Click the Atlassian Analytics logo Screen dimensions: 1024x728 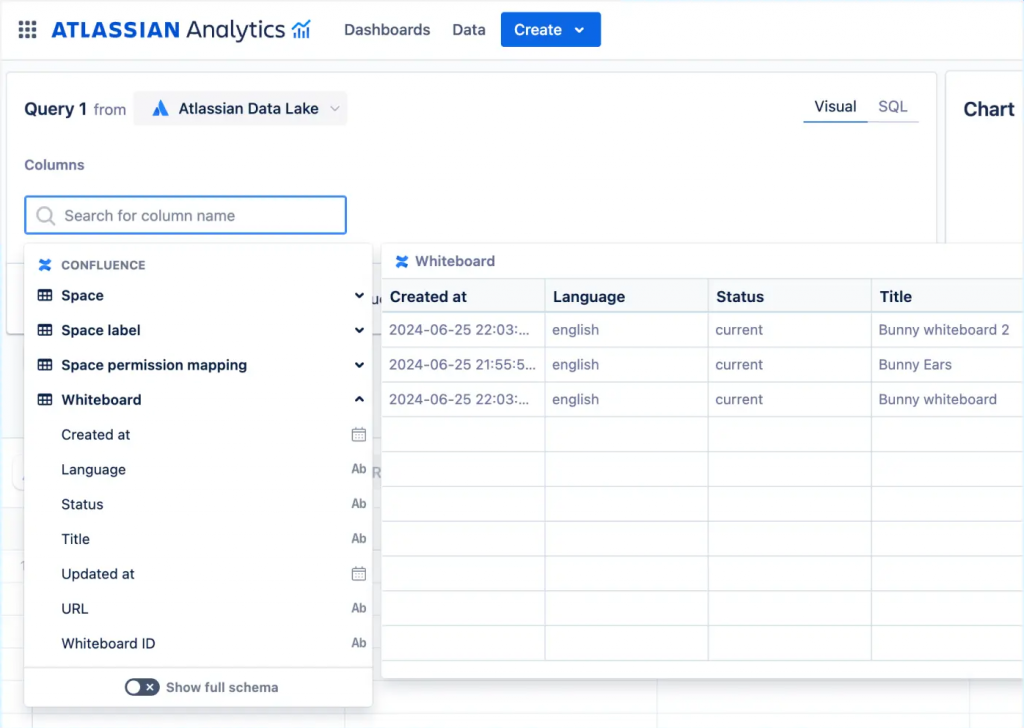(181, 29)
